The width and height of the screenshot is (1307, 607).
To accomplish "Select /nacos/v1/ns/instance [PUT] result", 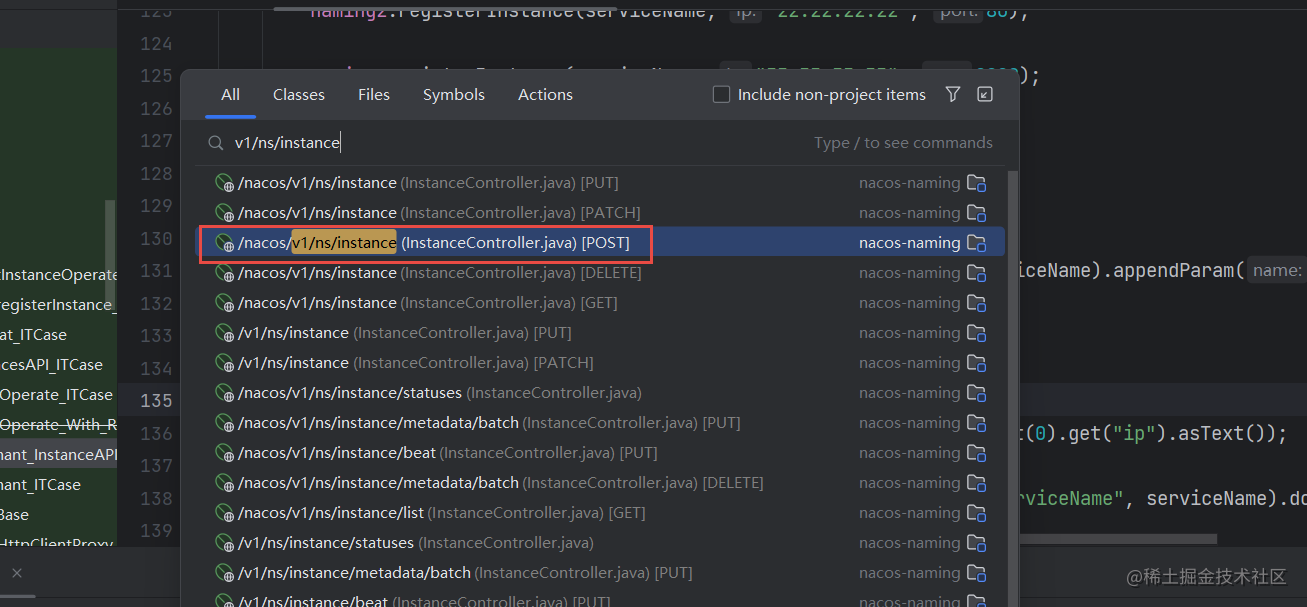I will coord(600,183).
